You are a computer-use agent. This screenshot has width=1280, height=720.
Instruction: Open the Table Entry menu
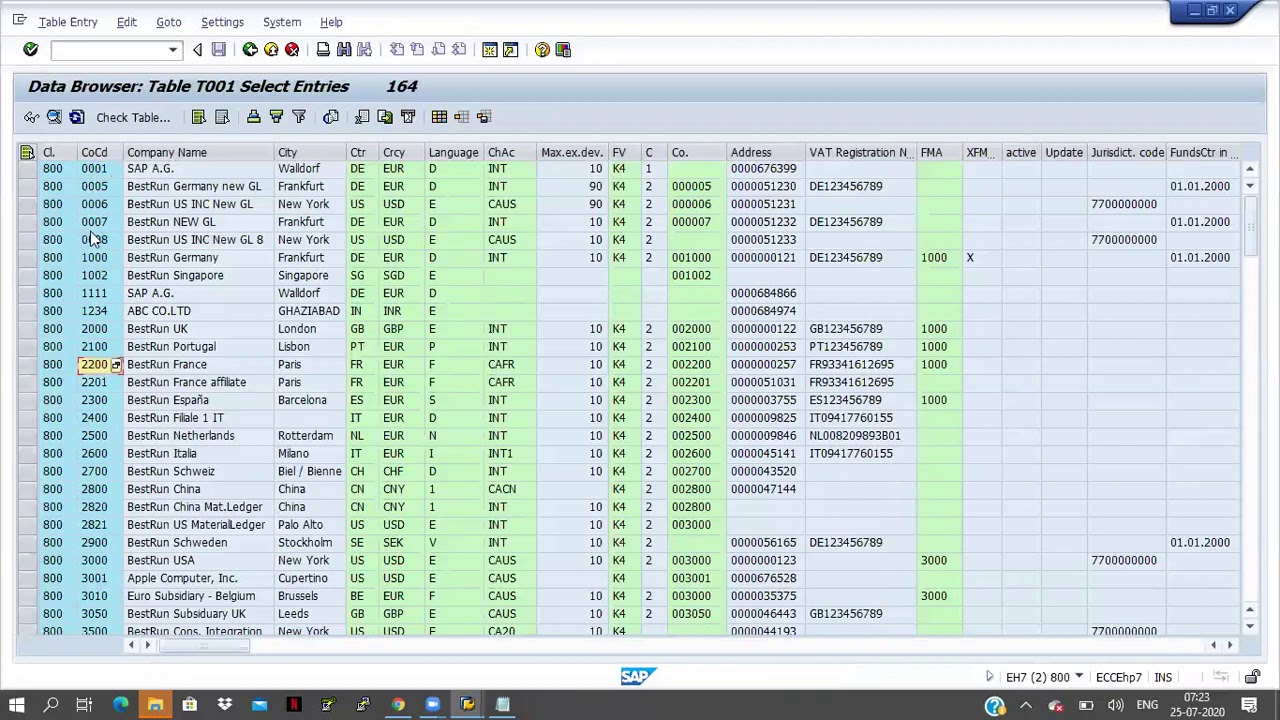pos(68,22)
